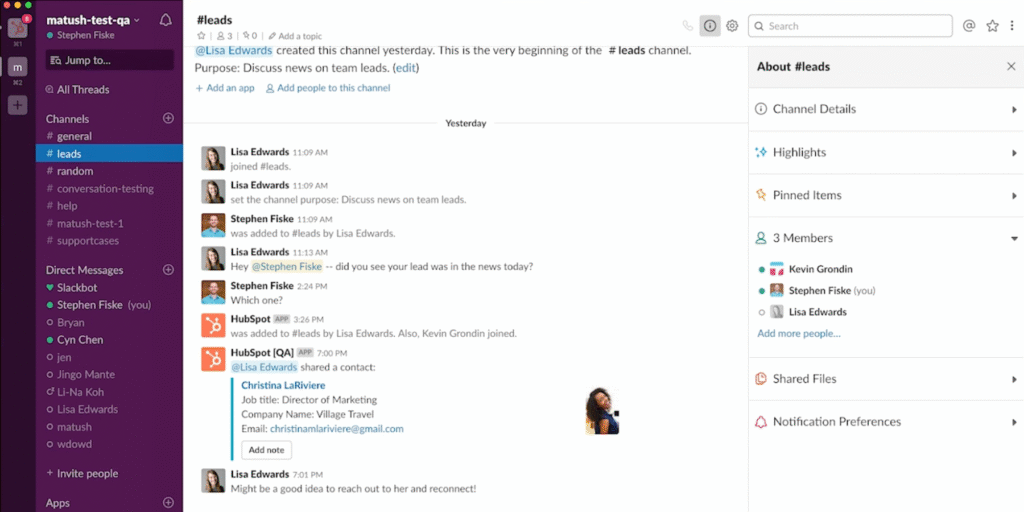Viewport: 1024px width, 512px height.
Task: Add a new workspace with plus button
Action: pyautogui.click(x=18, y=104)
